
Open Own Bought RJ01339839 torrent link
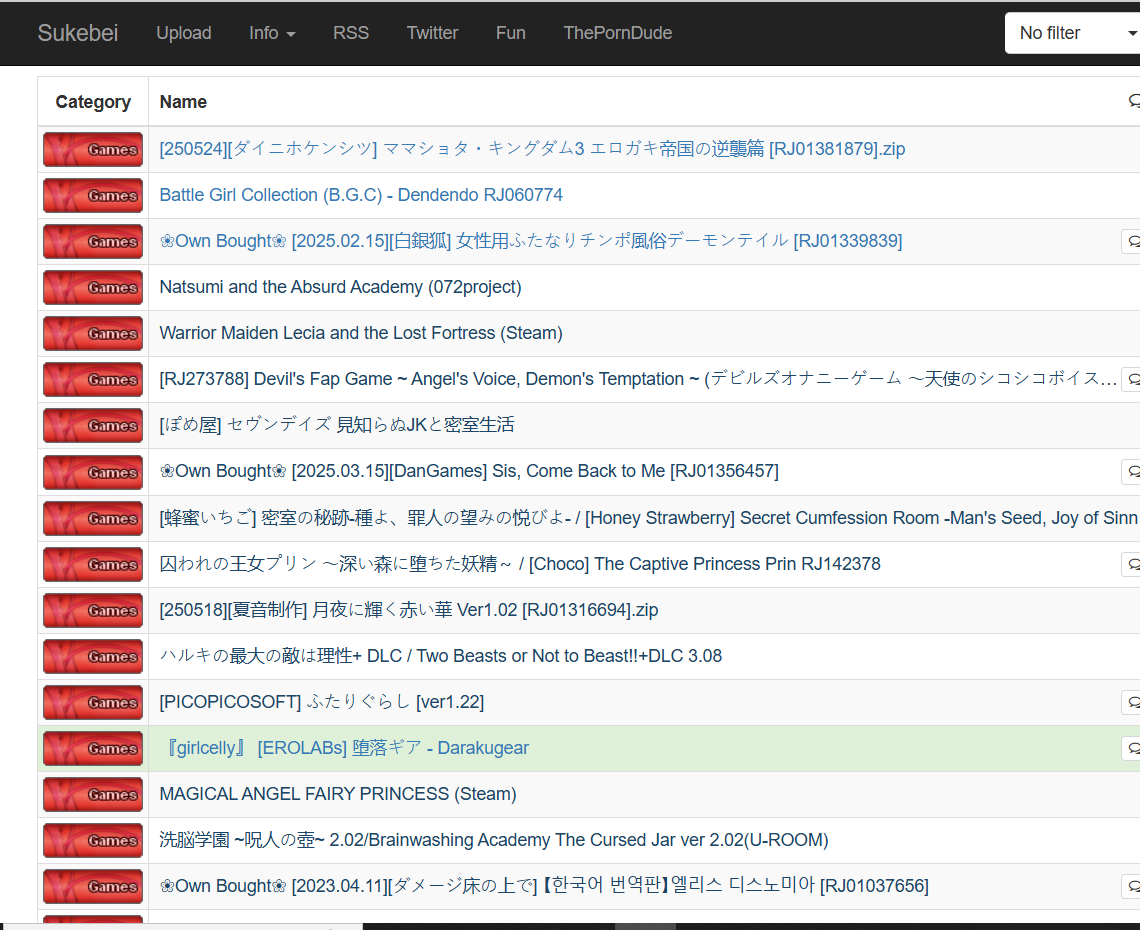click(531, 241)
